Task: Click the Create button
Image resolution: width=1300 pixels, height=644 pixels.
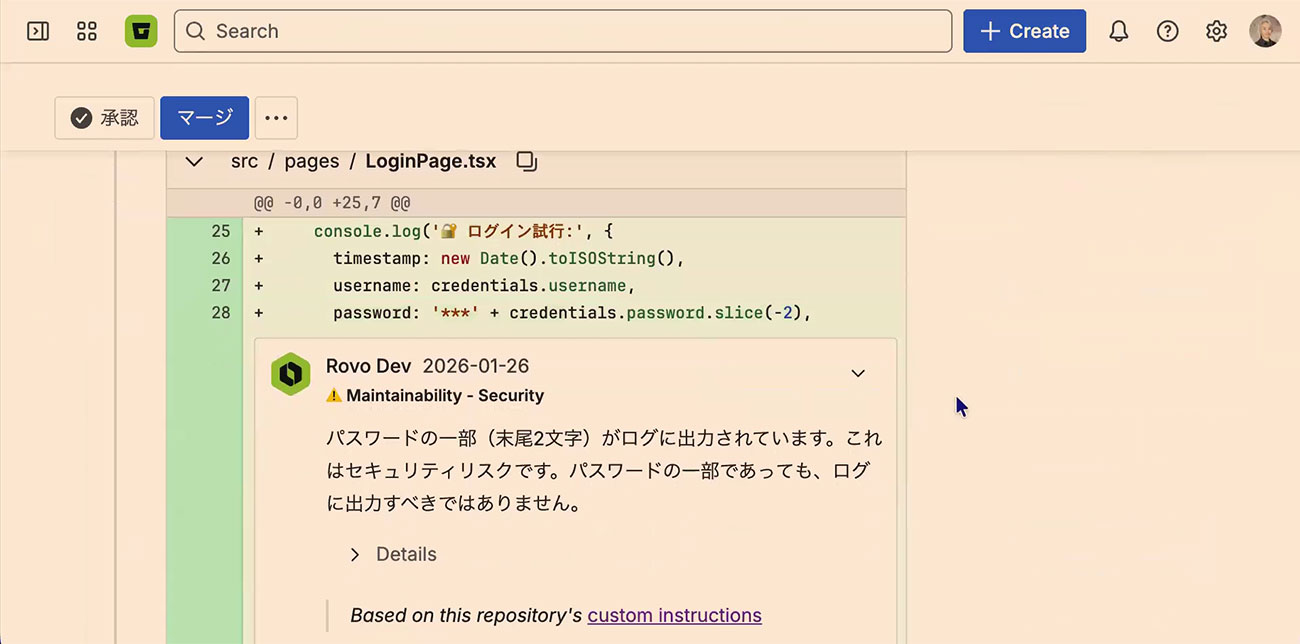Action: coord(1024,31)
